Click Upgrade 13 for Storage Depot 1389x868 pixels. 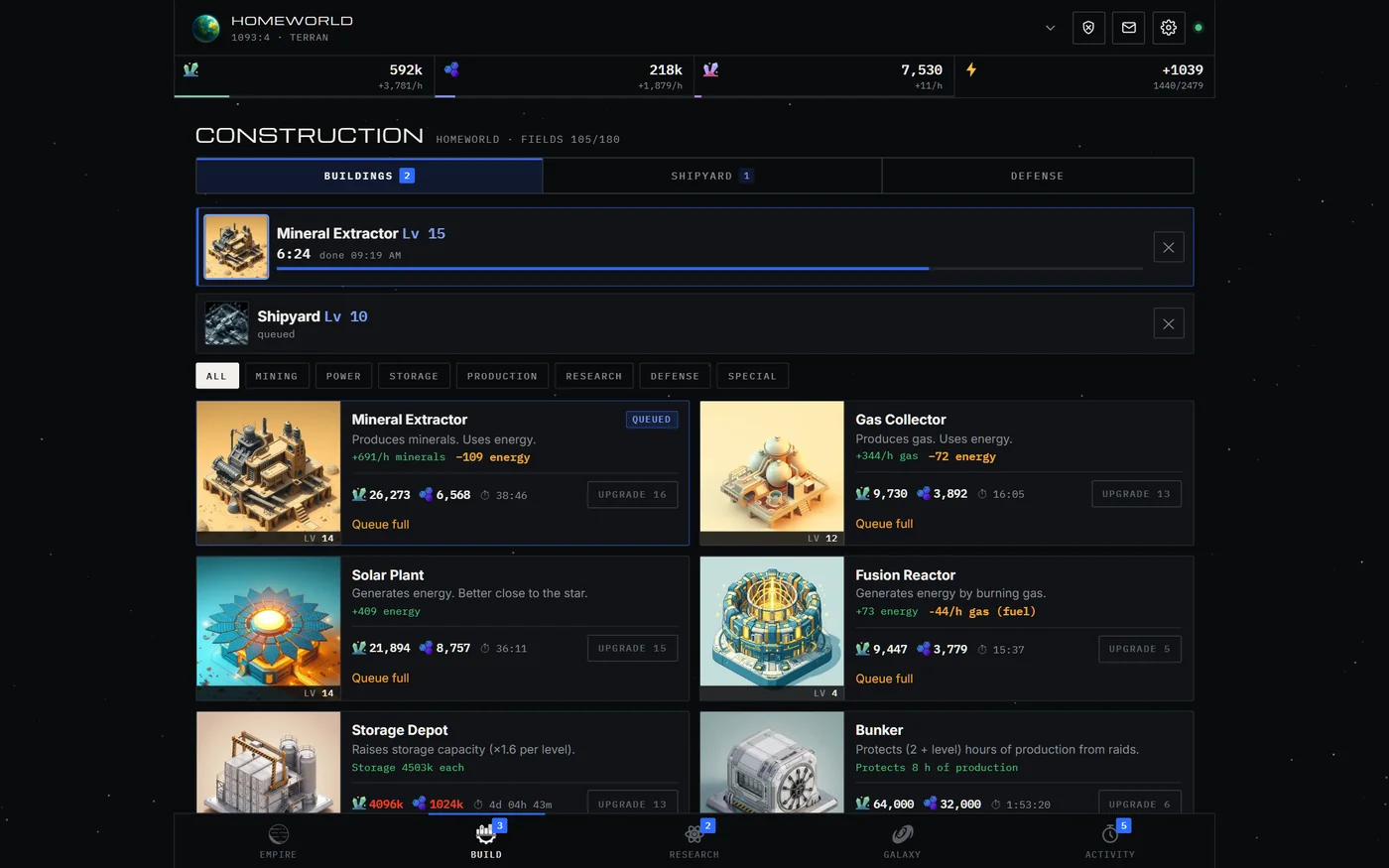coord(632,804)
